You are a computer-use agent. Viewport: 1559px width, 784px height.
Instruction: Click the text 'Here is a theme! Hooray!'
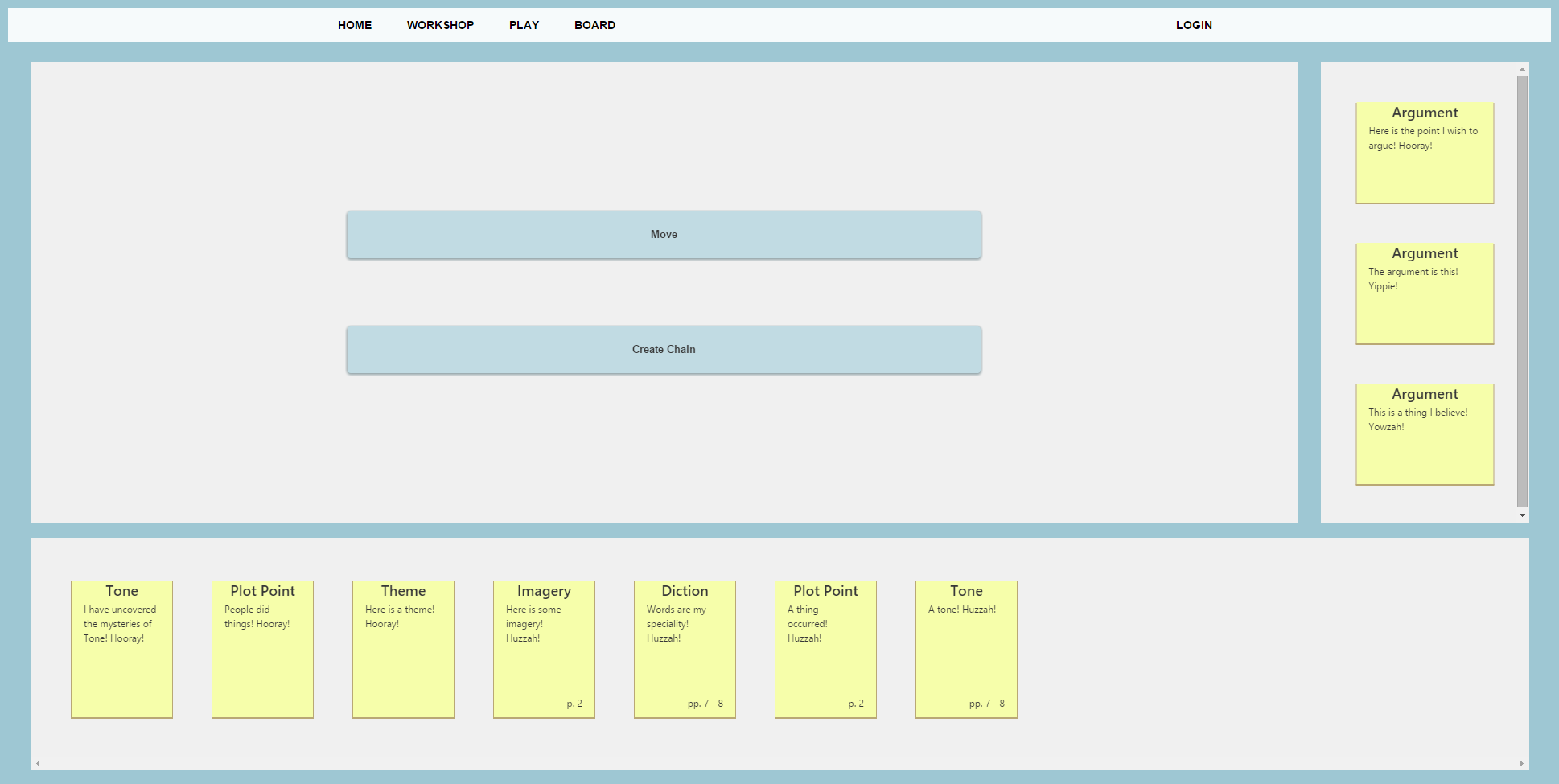(x=400, y=617)
